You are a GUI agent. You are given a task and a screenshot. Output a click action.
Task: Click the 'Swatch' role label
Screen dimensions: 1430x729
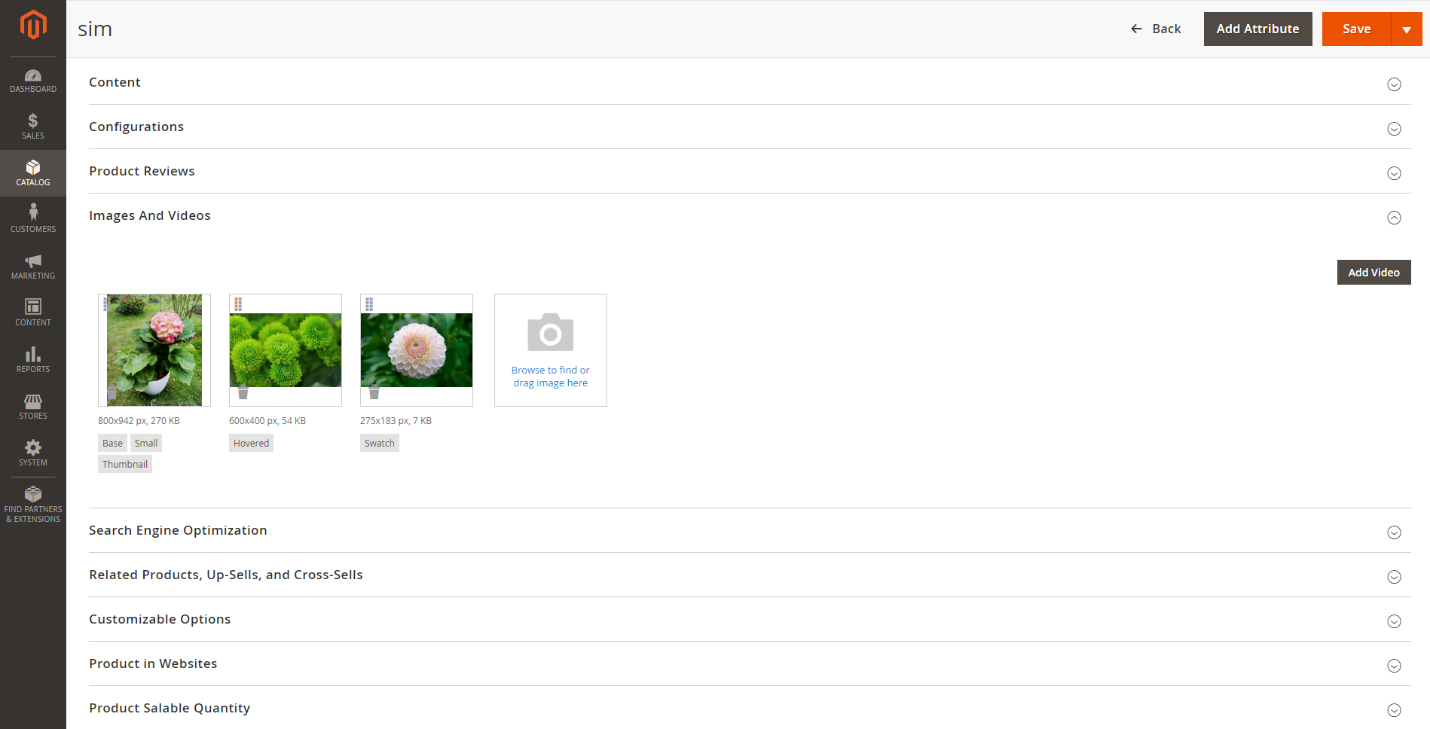(x=380, y=443)
